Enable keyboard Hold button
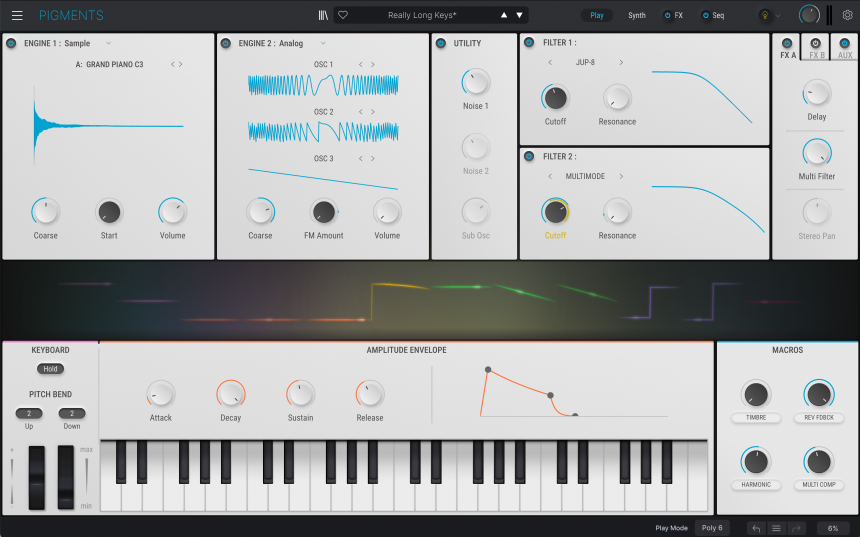 coord(50,369)
